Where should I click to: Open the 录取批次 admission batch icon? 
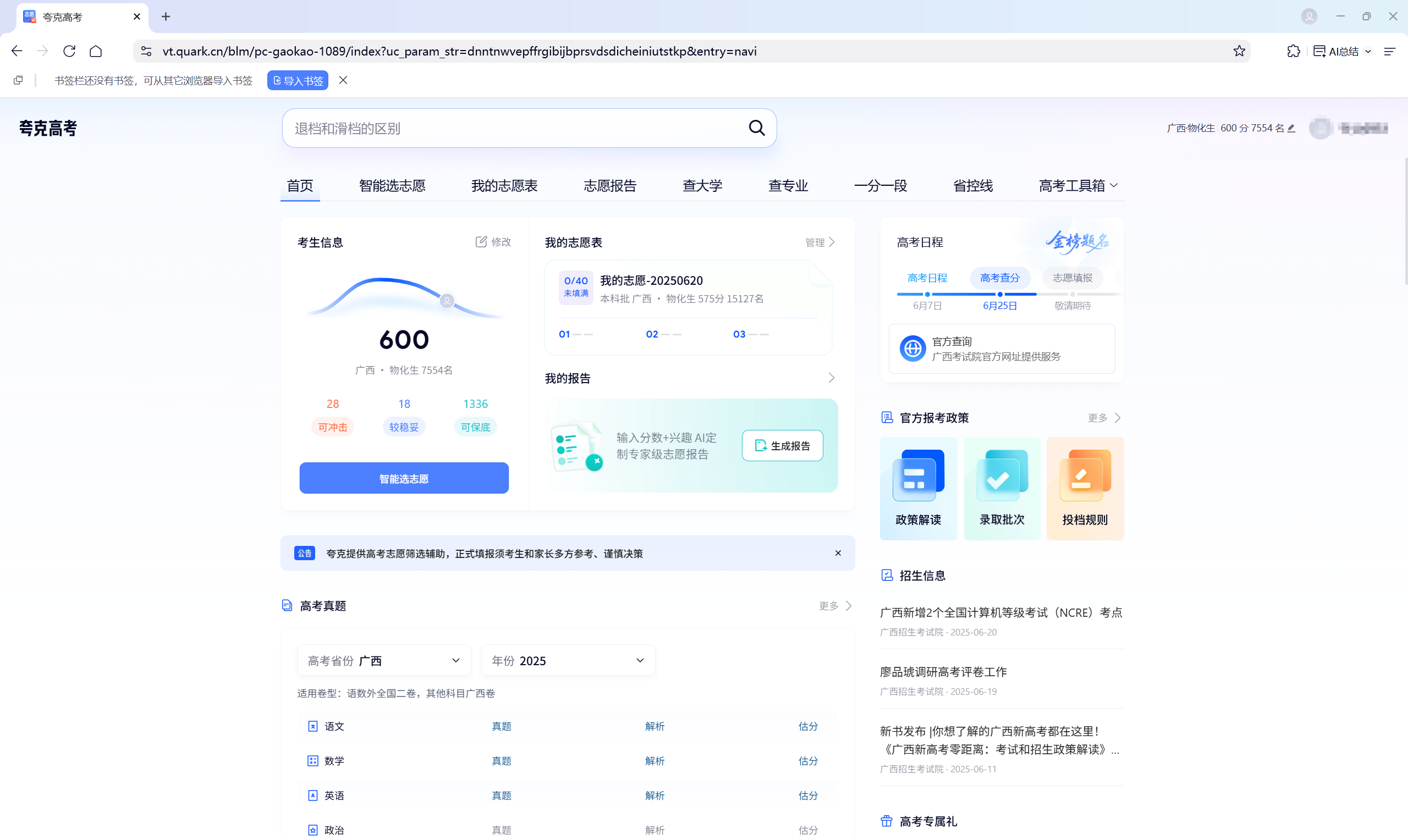click(1001, 474)
